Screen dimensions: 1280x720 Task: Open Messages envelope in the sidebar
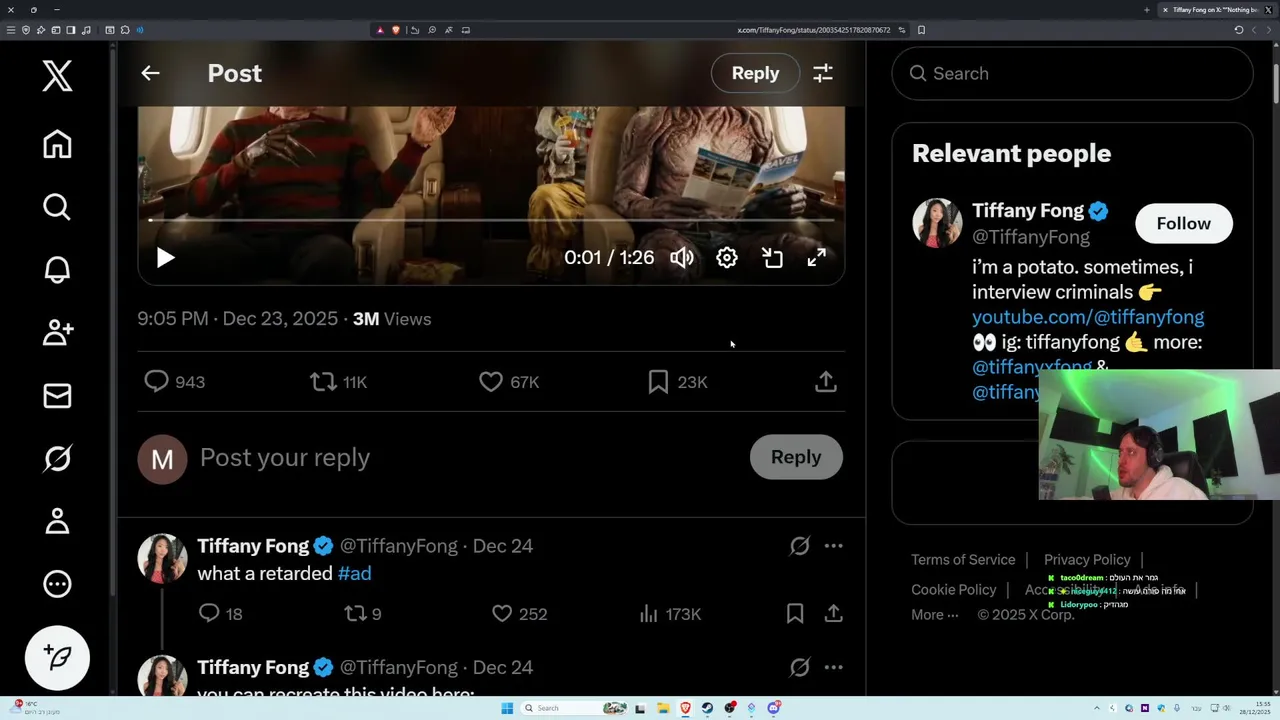coord(57,396)
